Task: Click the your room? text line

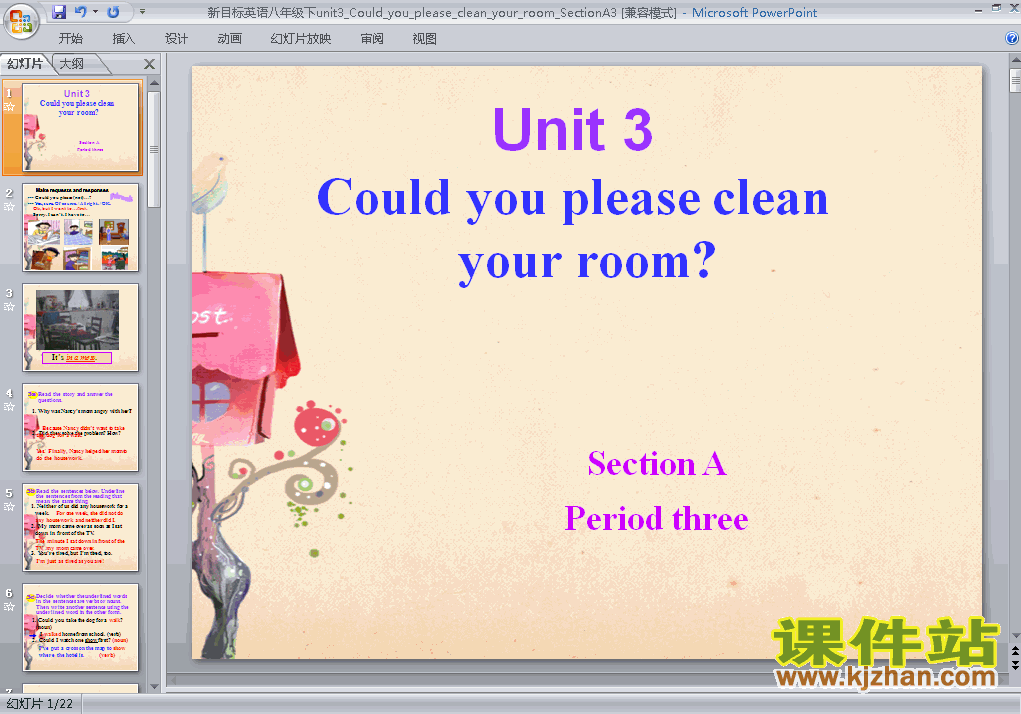Action: click(x=587, y=262)
